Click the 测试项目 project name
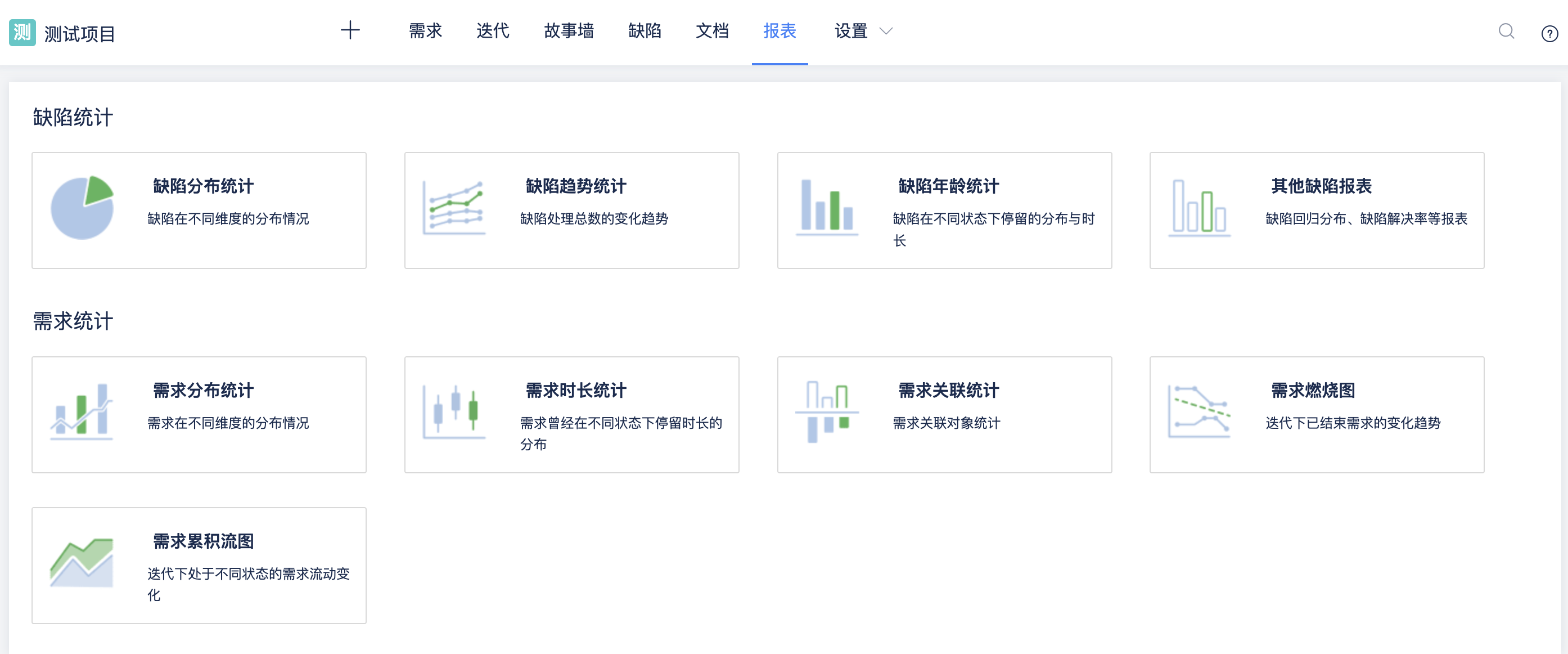The image size is (1568, 654). pyautogui.click(x=80, y=34)
